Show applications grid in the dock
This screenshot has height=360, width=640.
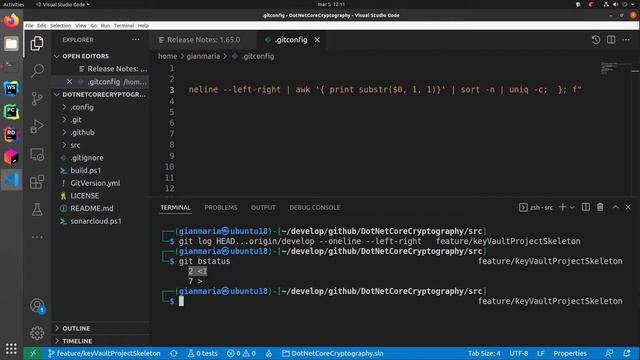pyautogui.click(x=11, y=348)
